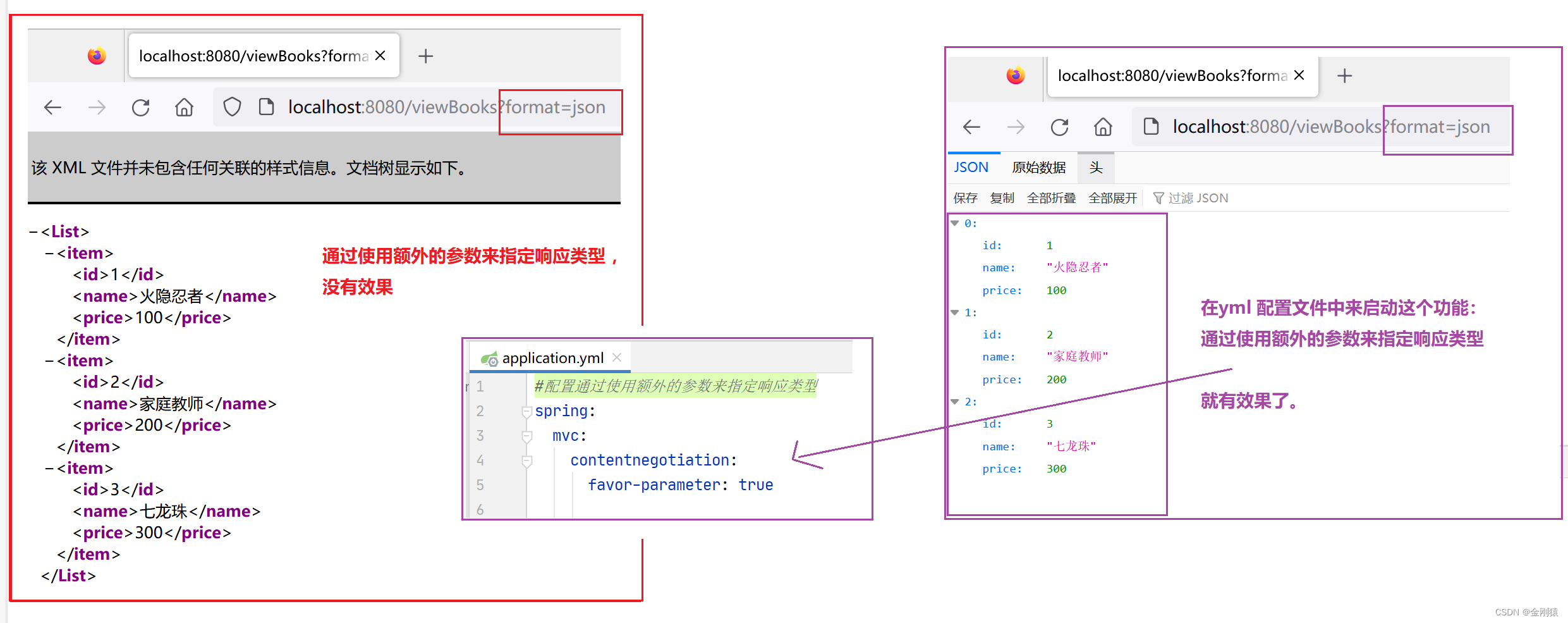Click the shield tracking protection icon
This screenshot has width=1568, height=623.
click(x=232, y=107)
